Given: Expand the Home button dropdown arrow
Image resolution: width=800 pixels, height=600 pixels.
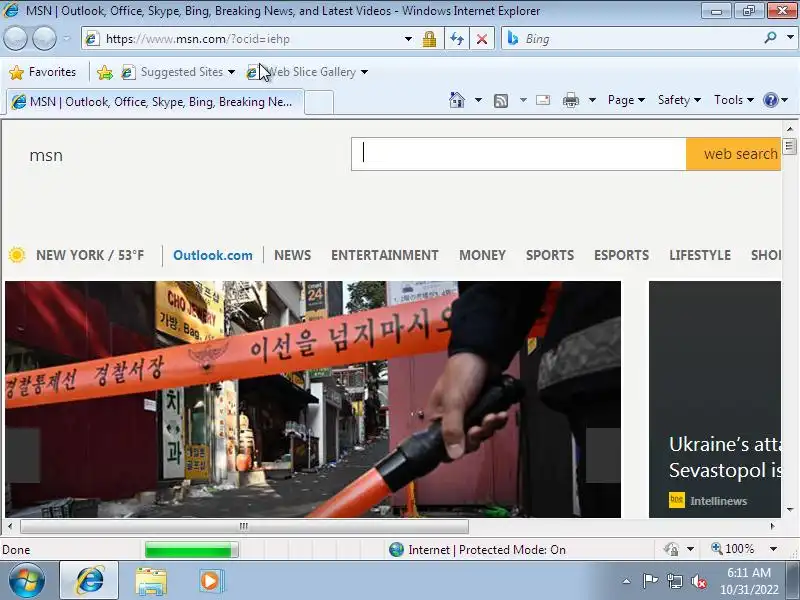Looking at the screenshot, I should 478,100.
